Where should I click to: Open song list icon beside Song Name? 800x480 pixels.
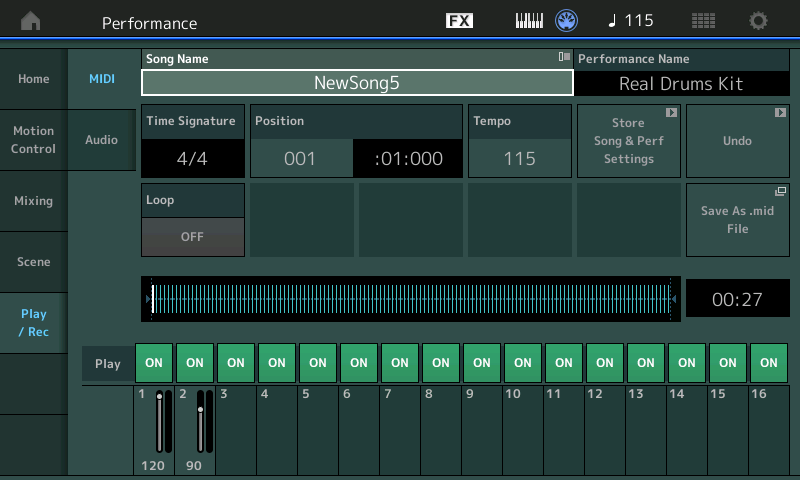click(564, 57)
